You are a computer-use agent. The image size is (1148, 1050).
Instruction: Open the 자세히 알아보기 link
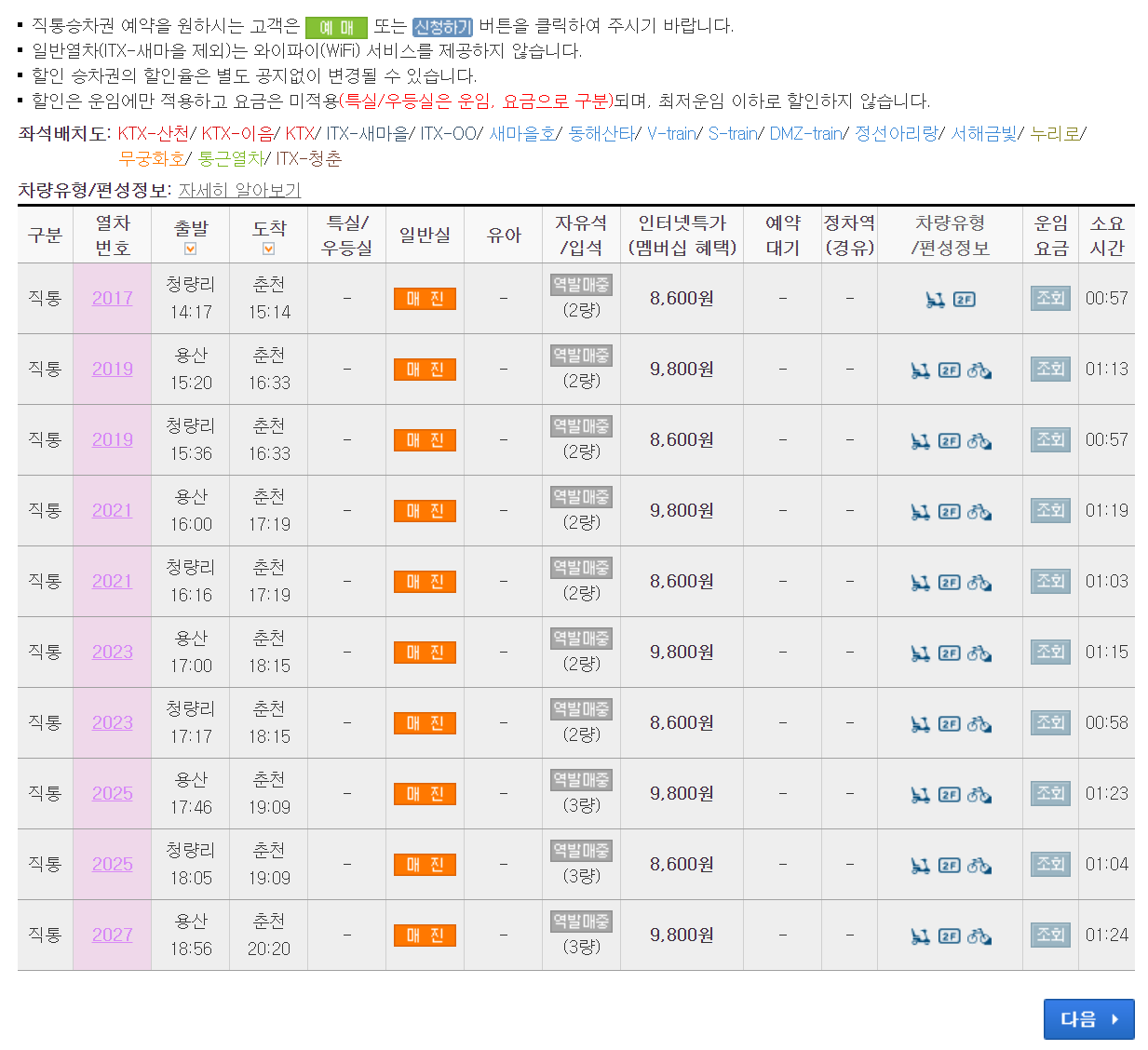point(240,191)
